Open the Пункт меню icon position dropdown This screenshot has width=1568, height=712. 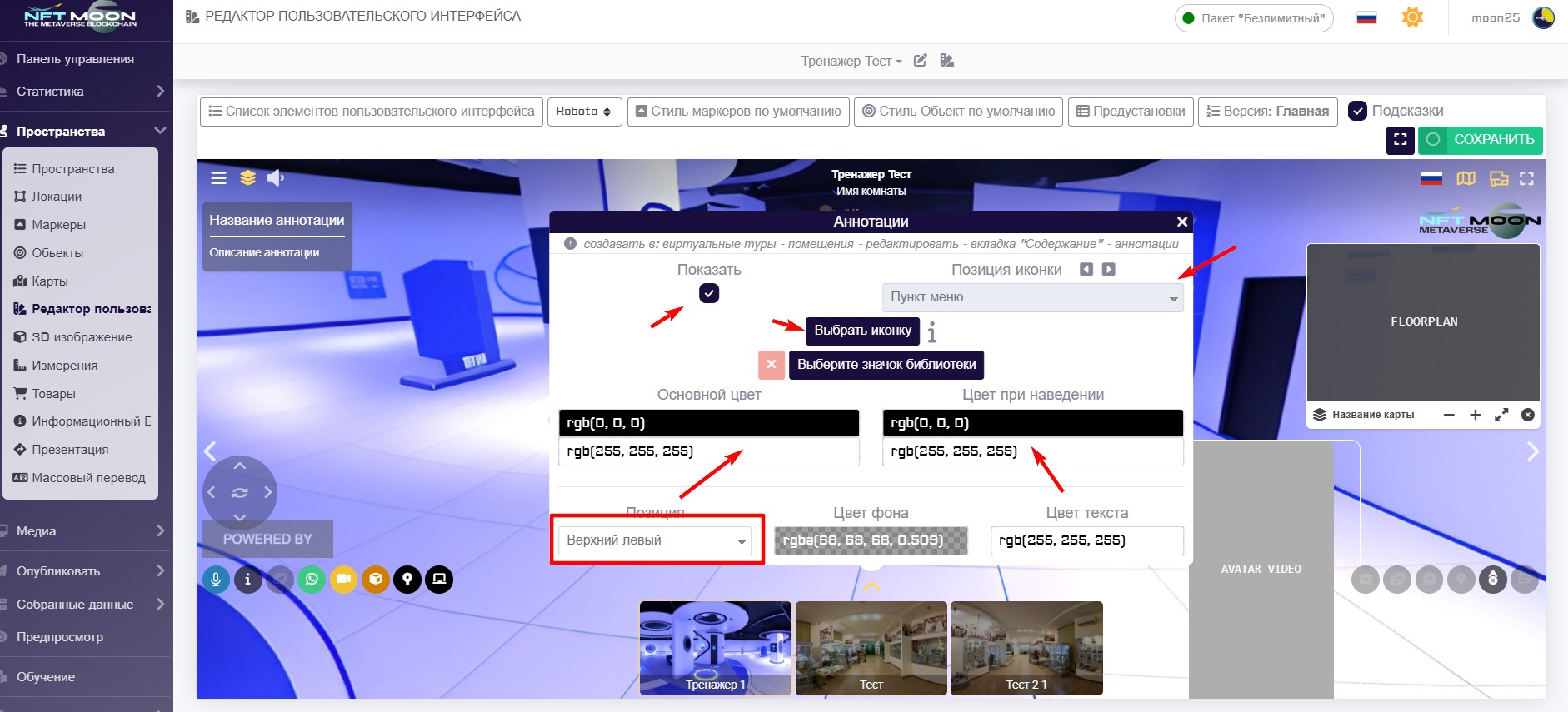(1033, 297)
